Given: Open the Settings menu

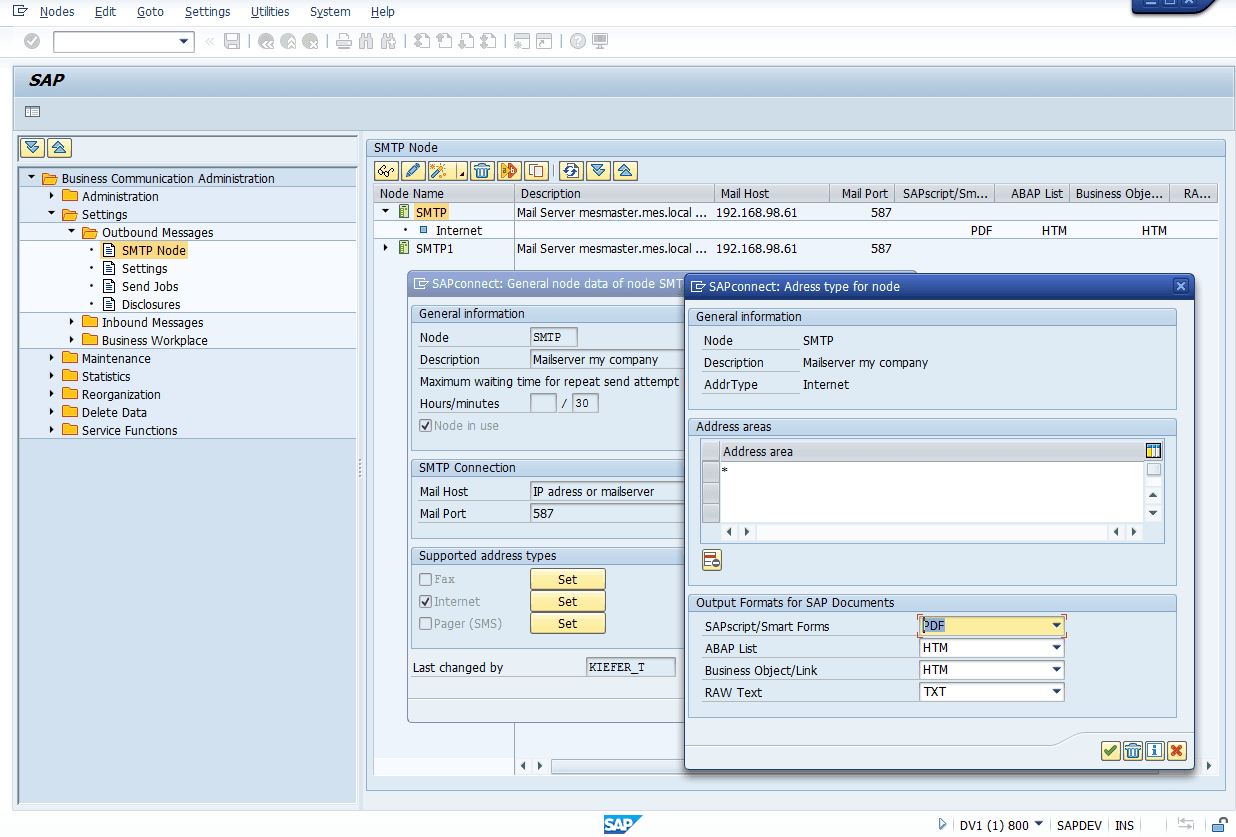Looking at the screenshot, I should (207, 12).
